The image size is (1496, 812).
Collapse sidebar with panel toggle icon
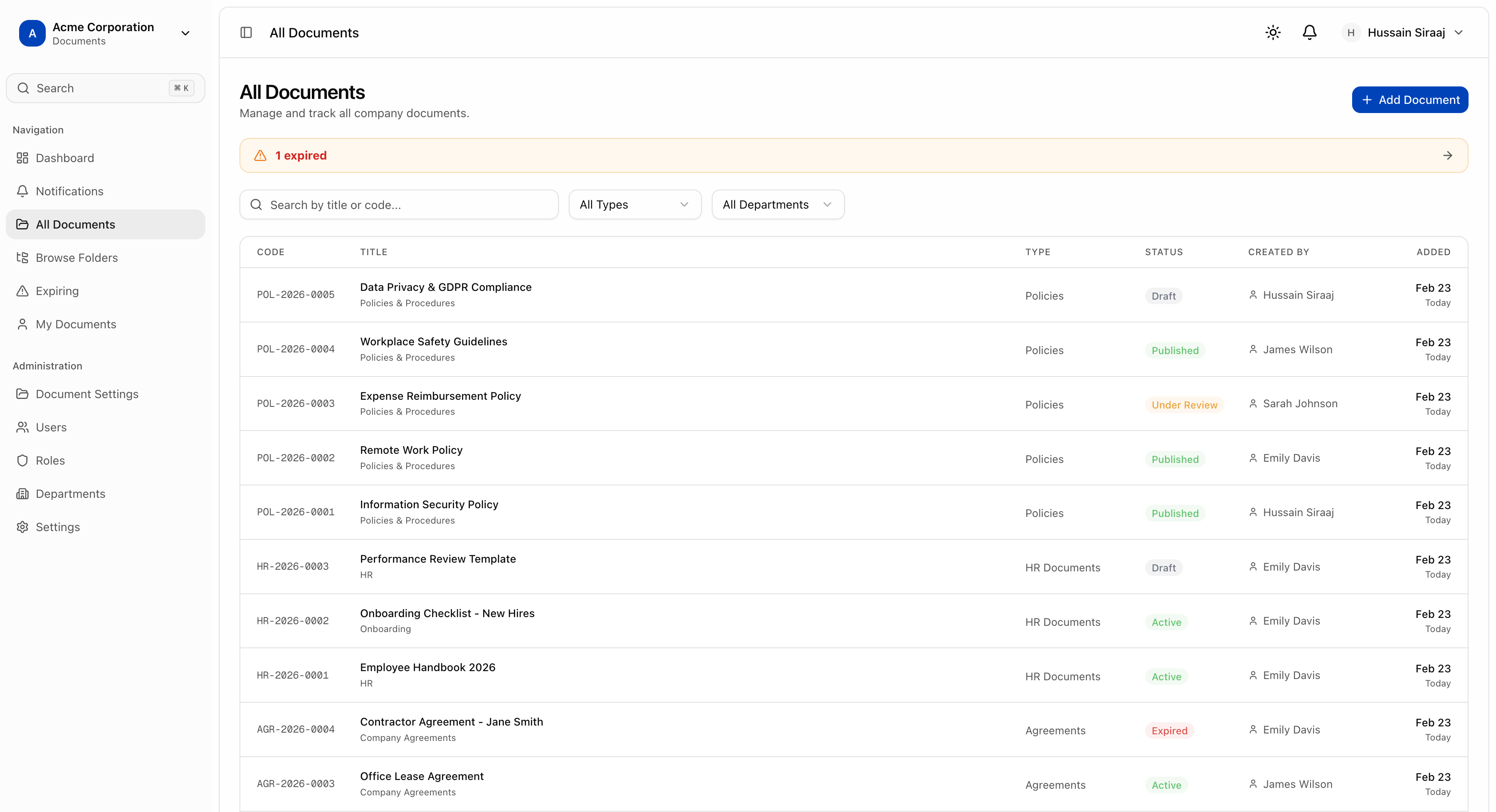coord(246,32)
